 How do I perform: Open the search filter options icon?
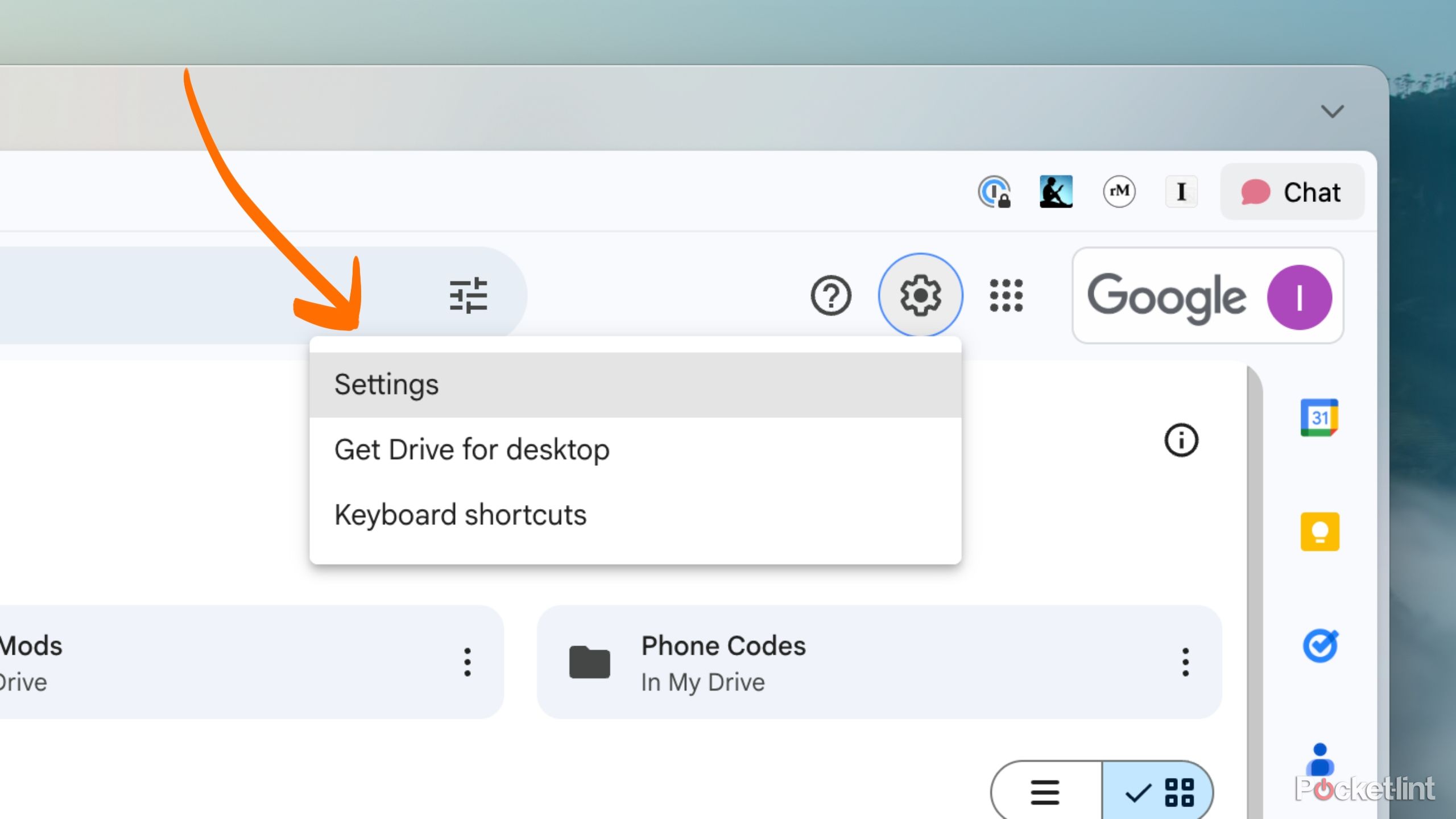point(468,295)
